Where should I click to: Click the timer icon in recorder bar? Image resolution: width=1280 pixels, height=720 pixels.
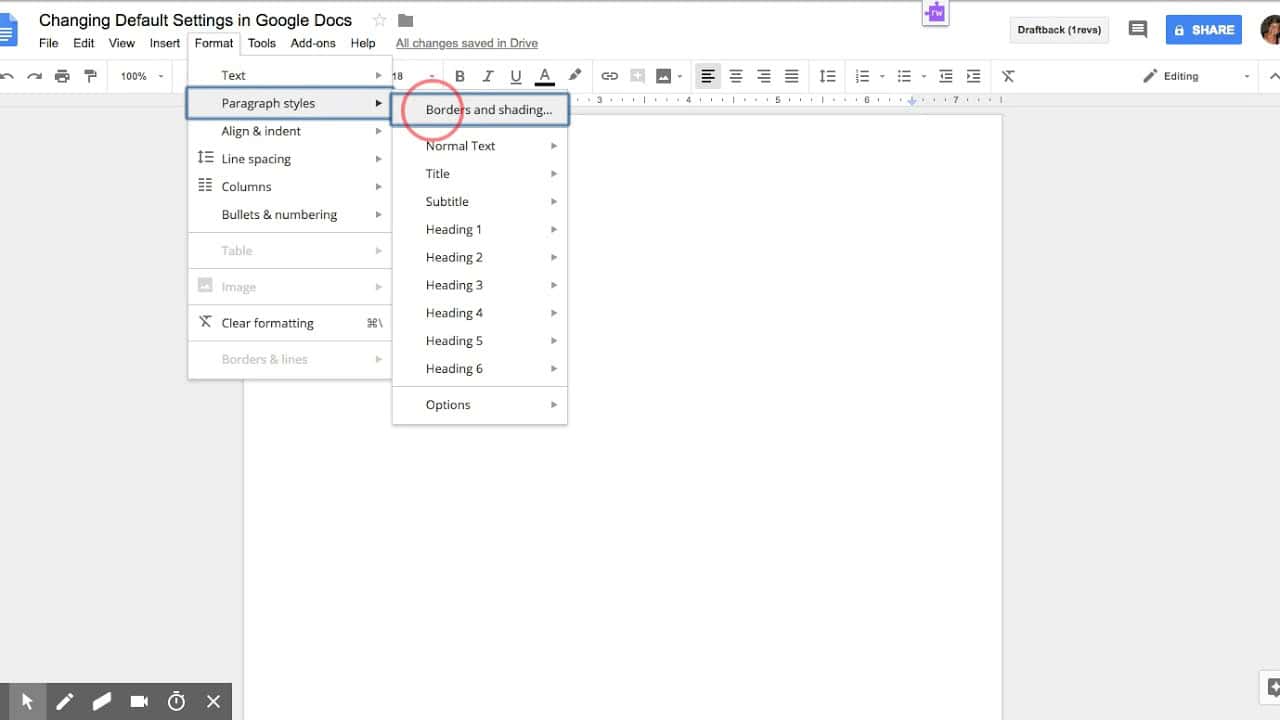coord(176,701)
